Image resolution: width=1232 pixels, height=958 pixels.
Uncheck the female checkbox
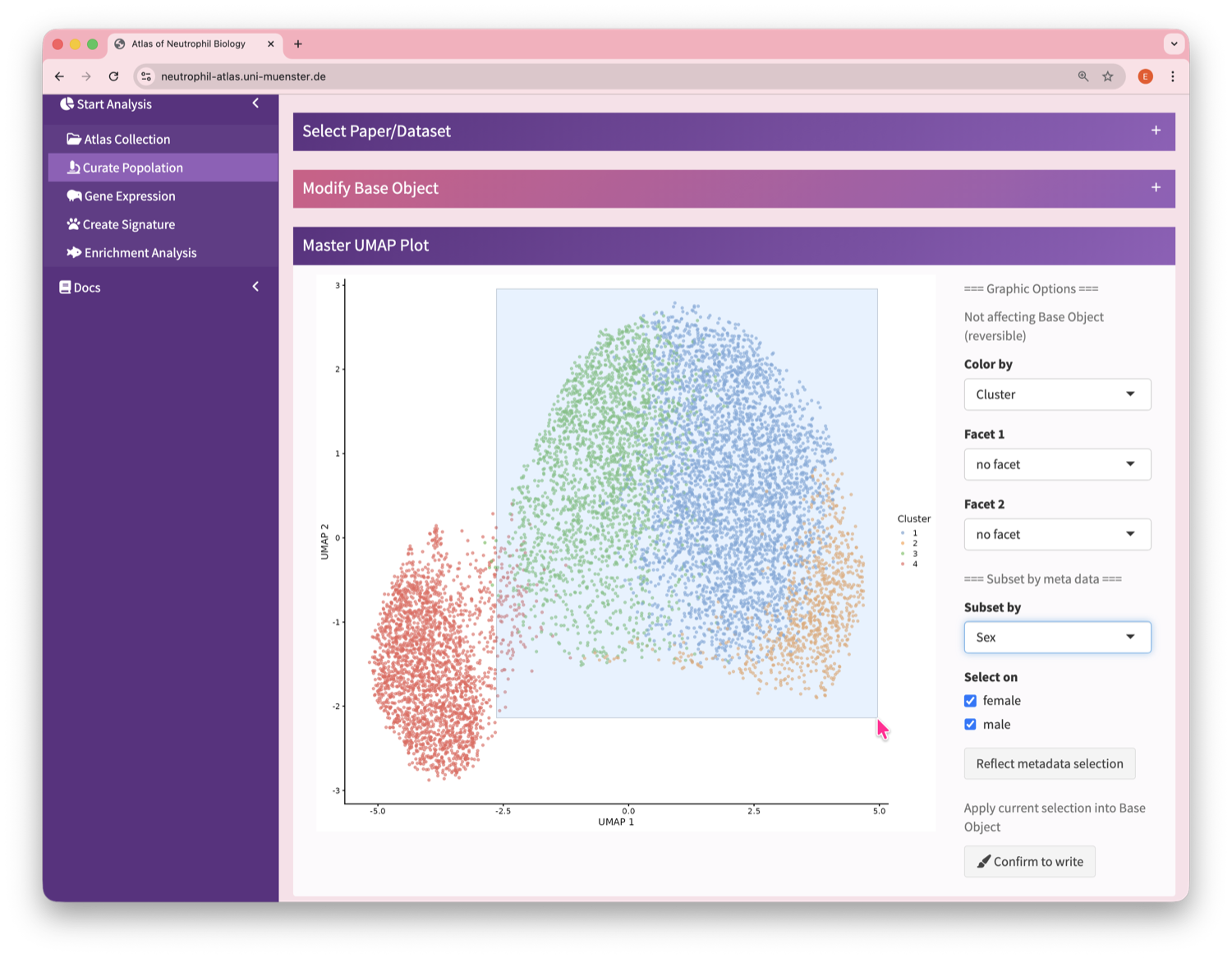coord(970,701)
